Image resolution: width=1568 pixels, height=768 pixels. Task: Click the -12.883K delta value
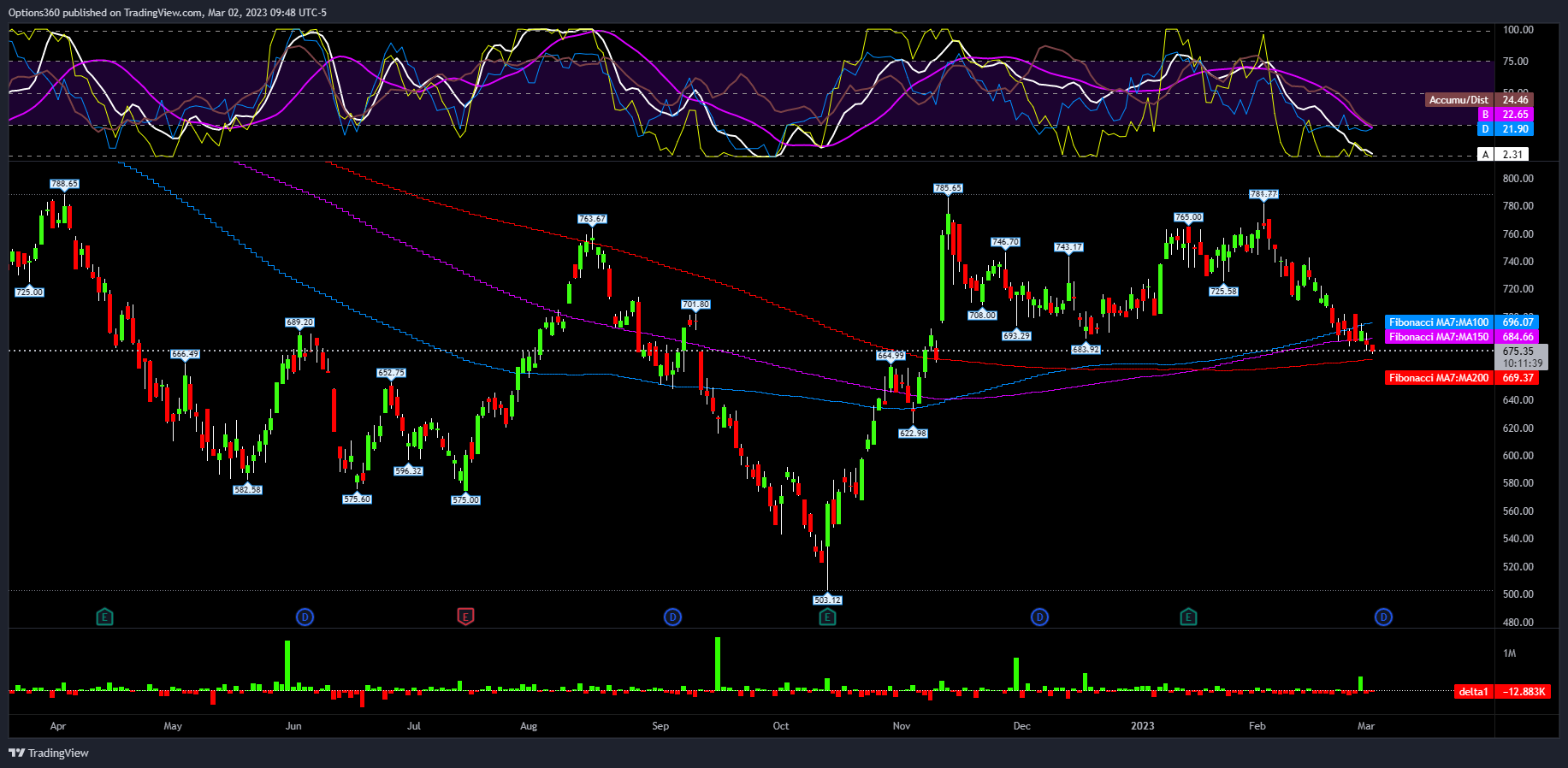point(1524,692)
